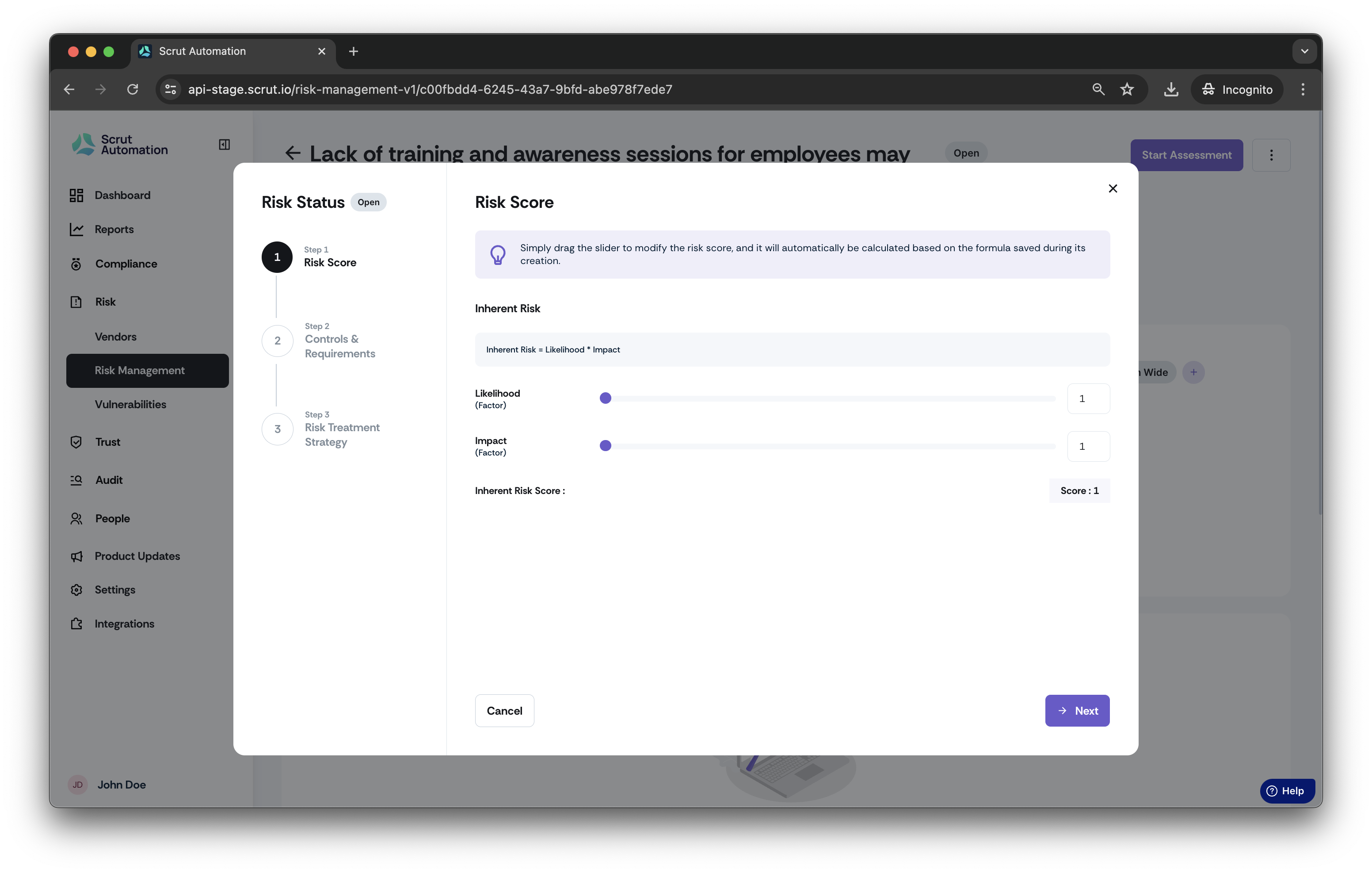Collapse the sidebar panel icon

225,144
